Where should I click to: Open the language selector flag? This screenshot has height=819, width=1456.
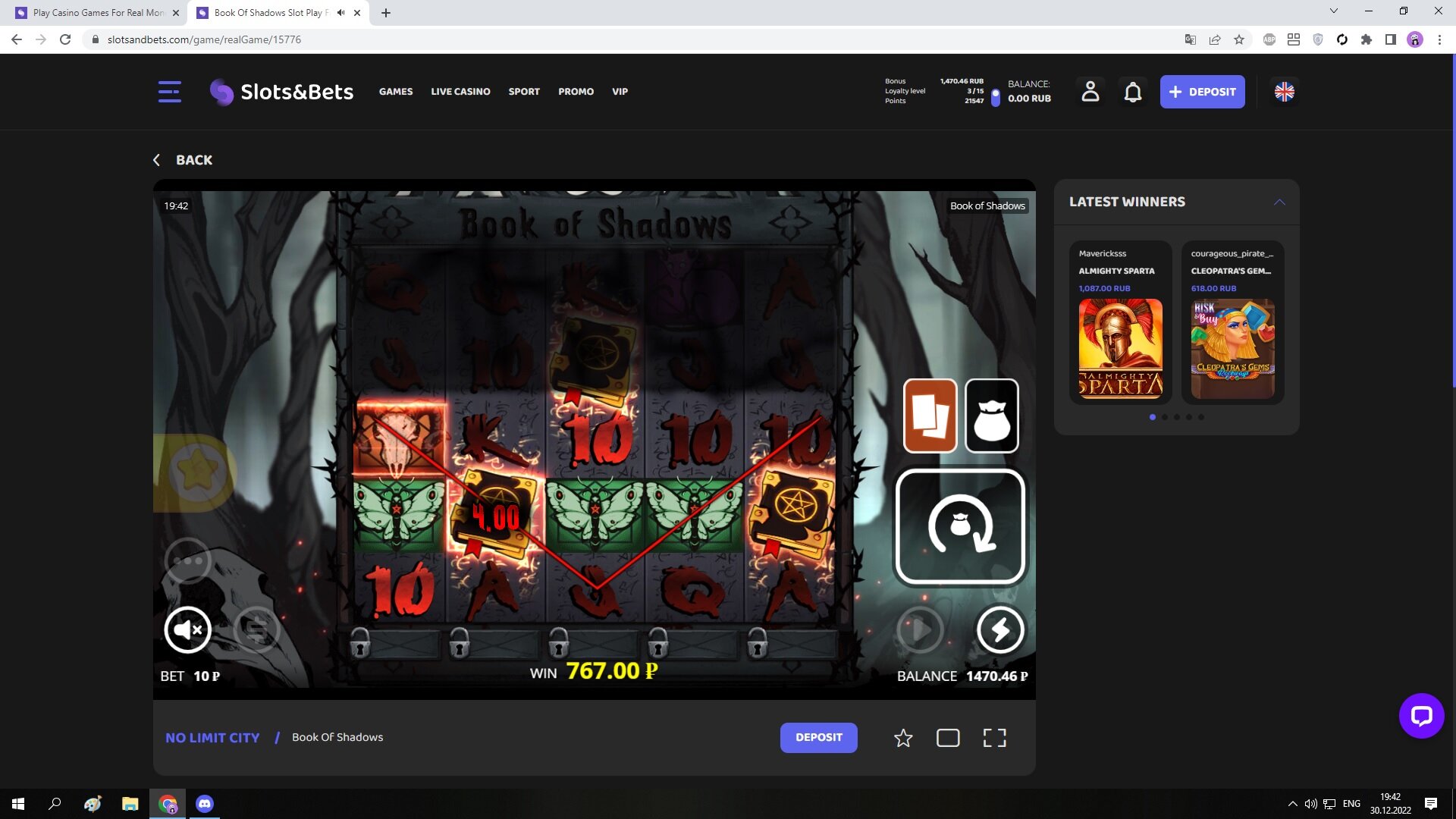coord(1284,92)
